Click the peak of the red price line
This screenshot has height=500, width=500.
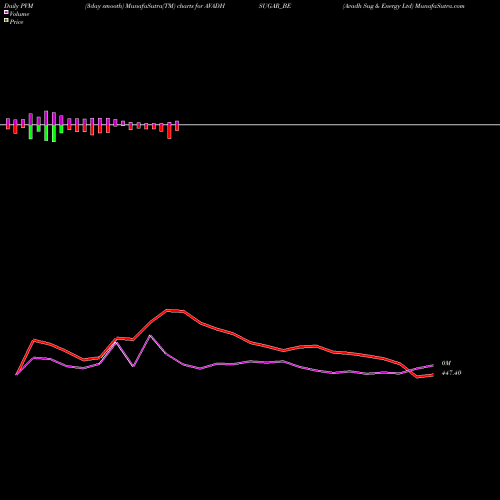167,310
